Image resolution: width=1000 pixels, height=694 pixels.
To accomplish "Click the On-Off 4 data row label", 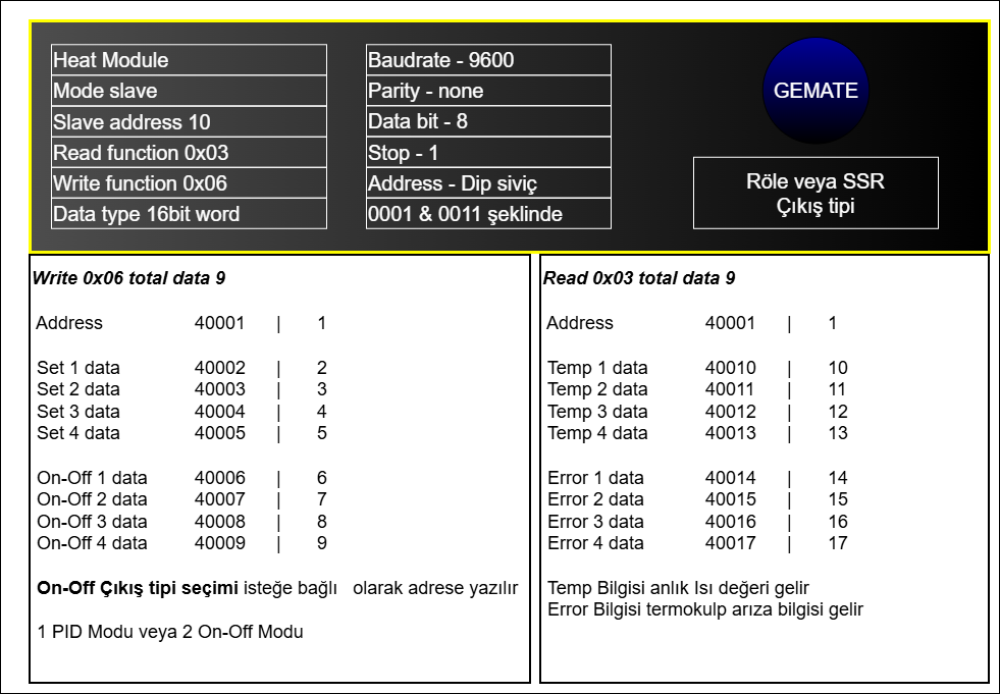I will click(x=91, y=543).
